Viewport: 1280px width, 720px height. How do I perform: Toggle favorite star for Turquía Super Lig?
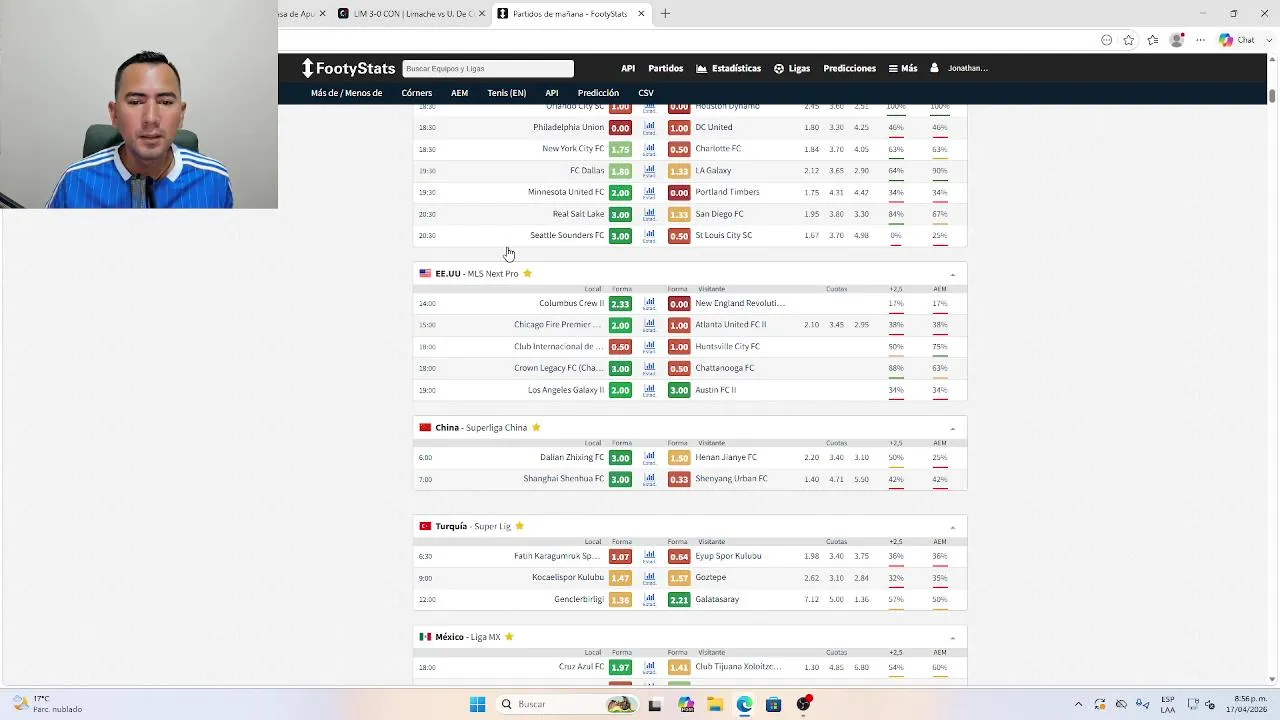(x=519, y=526)
